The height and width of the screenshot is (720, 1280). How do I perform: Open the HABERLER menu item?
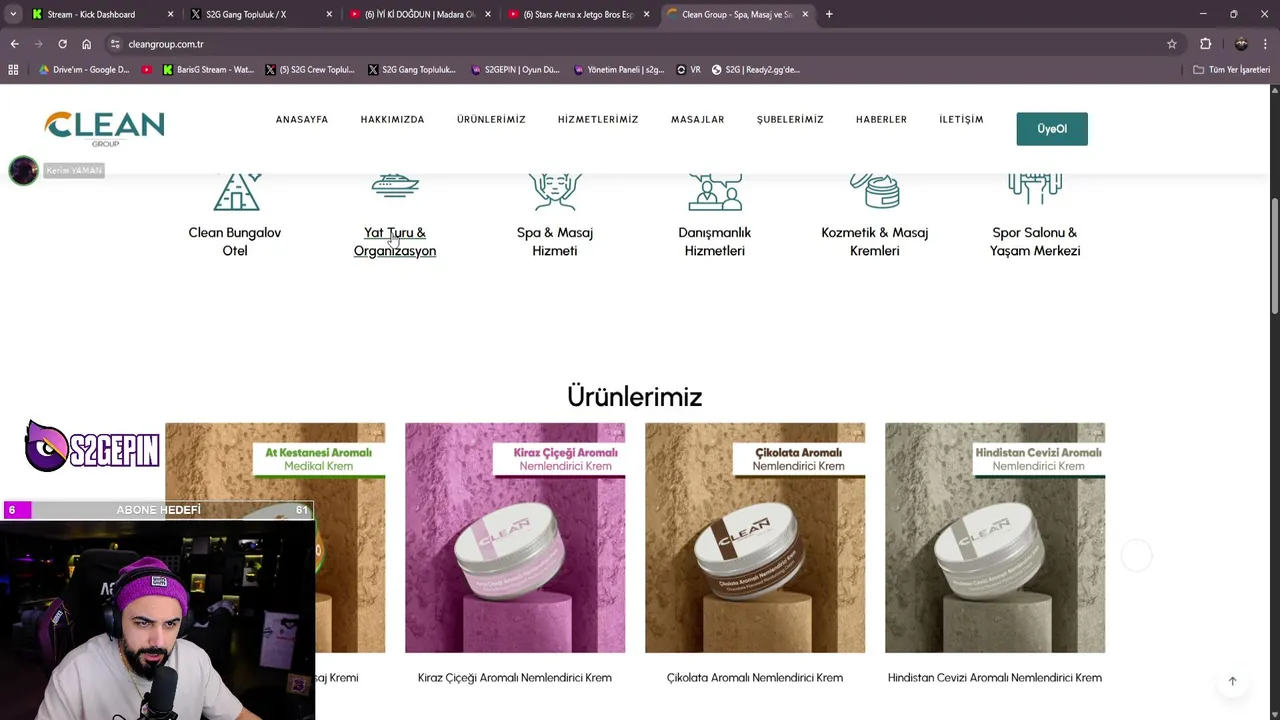pyautogui.click(x=881, y=119)
